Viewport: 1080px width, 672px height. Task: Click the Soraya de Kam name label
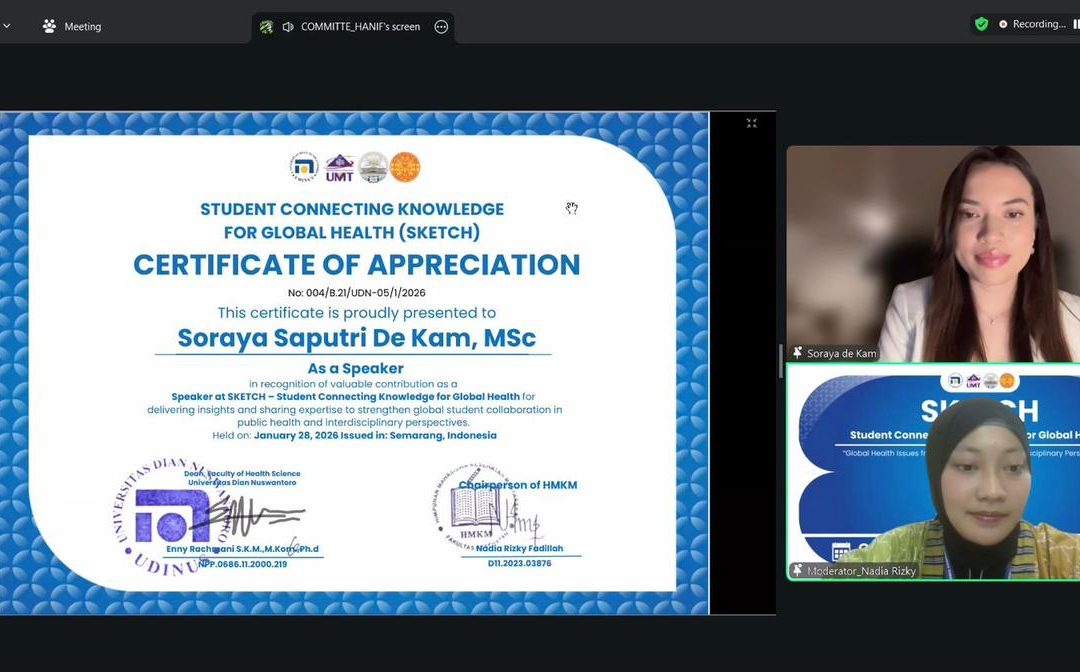[841, 353]
